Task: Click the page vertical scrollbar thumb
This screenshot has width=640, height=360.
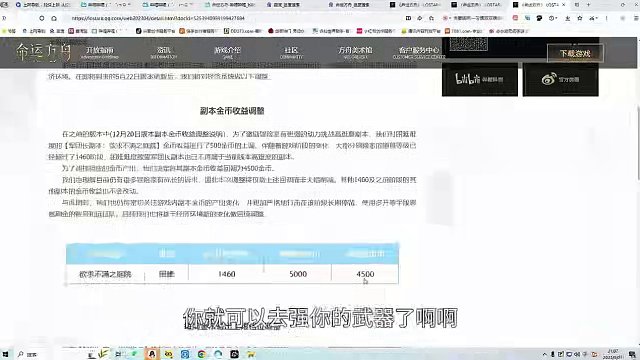Action: point(638,142)
